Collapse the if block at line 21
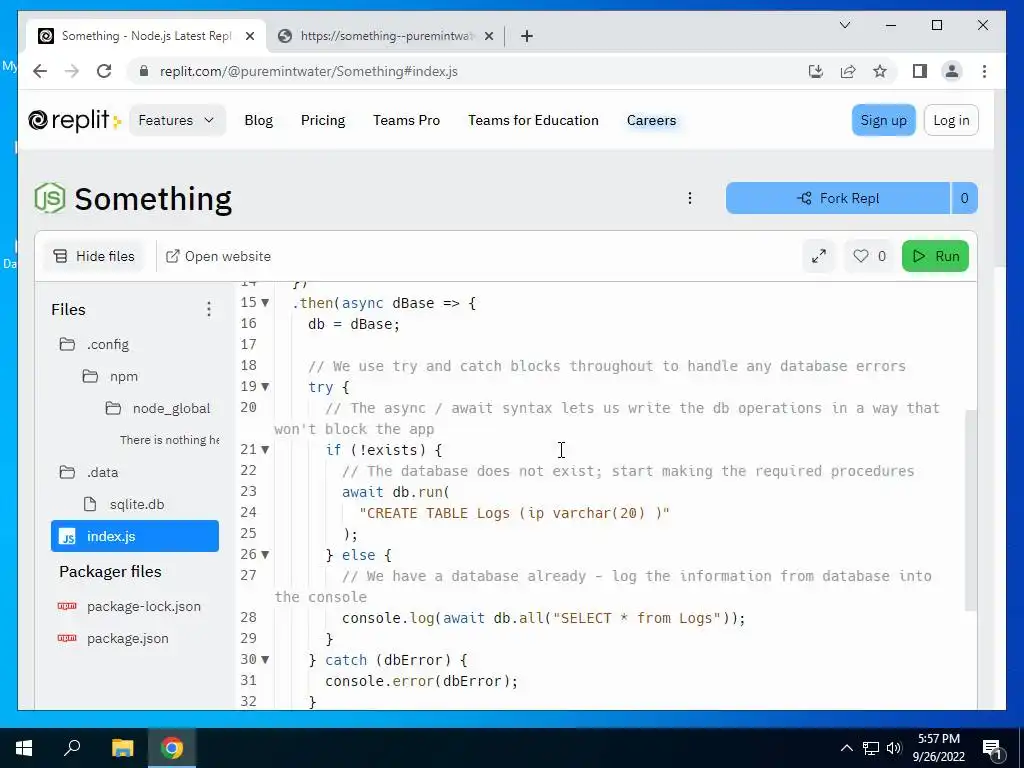The width and height of the screenshot is (1024, 768). 265,449
